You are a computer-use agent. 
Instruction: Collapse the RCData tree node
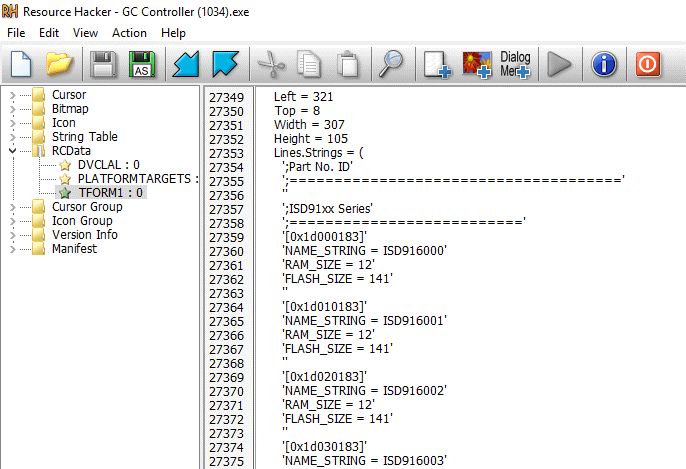[x=12, y=151]
